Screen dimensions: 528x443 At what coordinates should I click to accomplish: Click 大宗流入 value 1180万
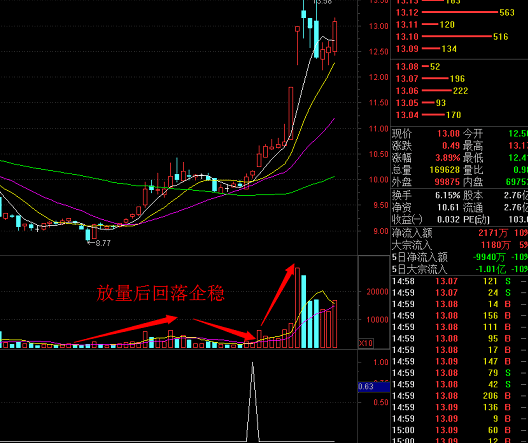tap(496, 245)
